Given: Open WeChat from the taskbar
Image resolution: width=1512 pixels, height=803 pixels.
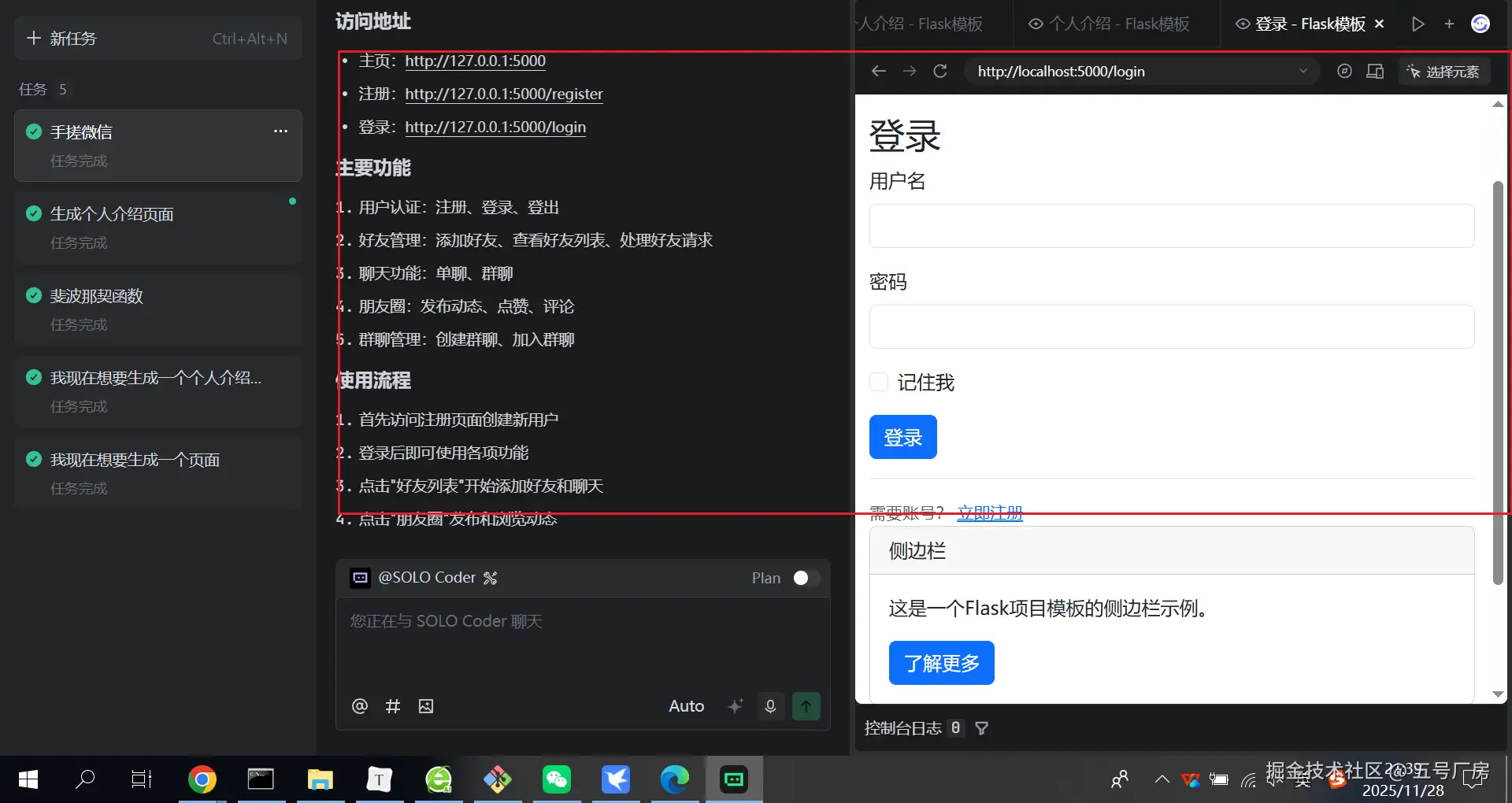Looking at the screenshot, I should tap(557, 779).
